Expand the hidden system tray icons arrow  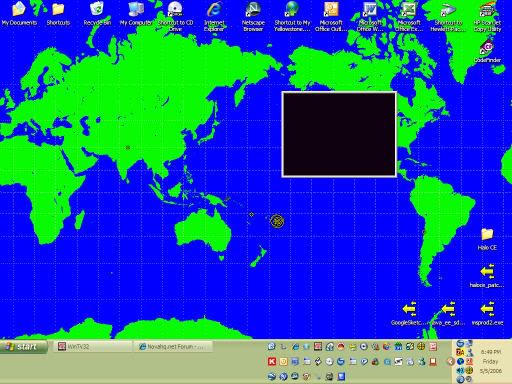[x=450, y=361]
